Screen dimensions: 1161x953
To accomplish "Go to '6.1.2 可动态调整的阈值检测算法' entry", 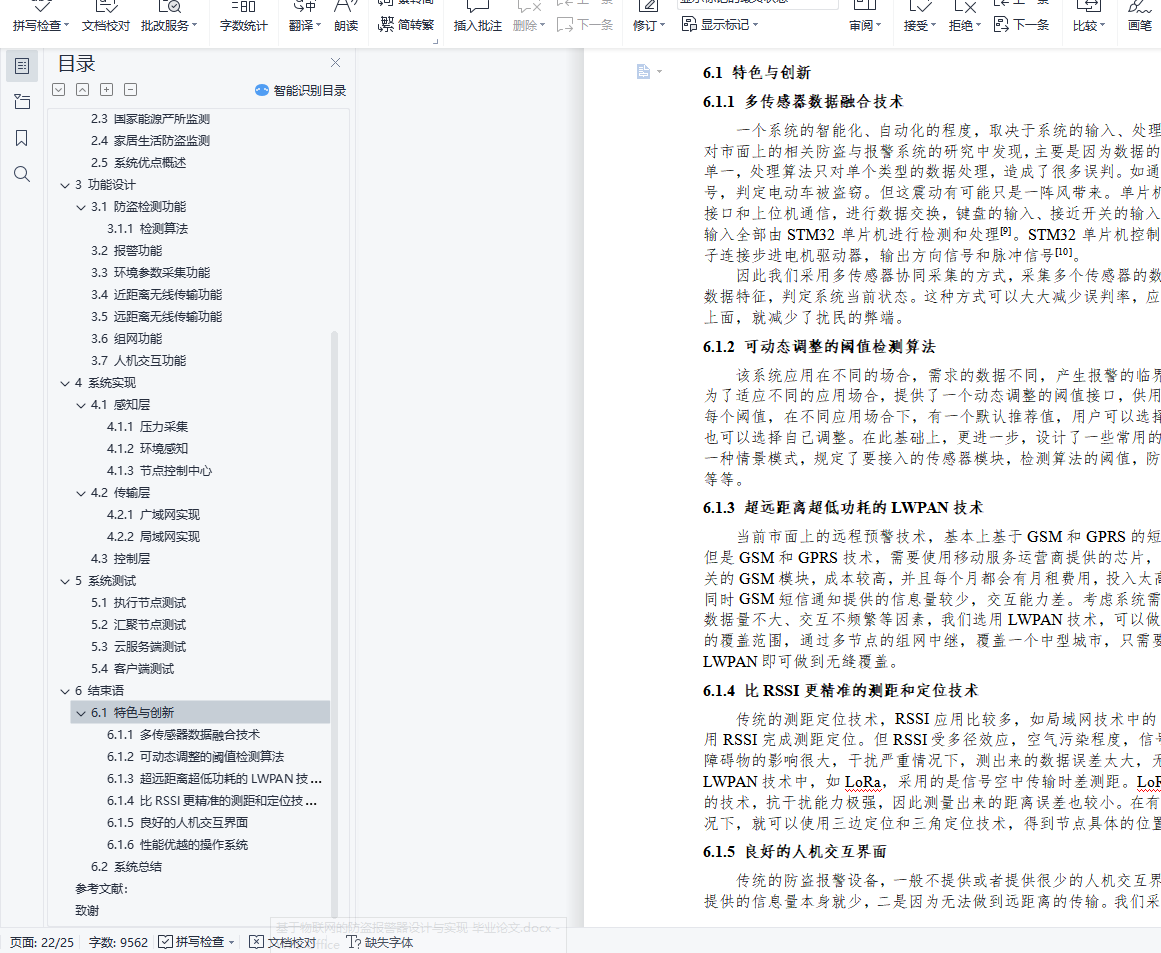I will tap(195, 757).
